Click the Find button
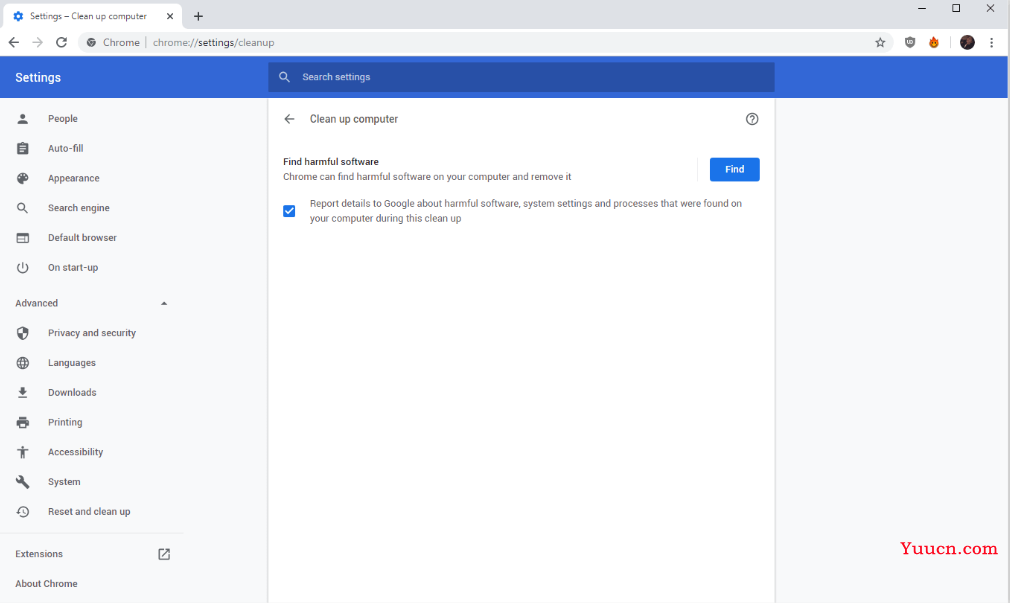 coord(734,169)
